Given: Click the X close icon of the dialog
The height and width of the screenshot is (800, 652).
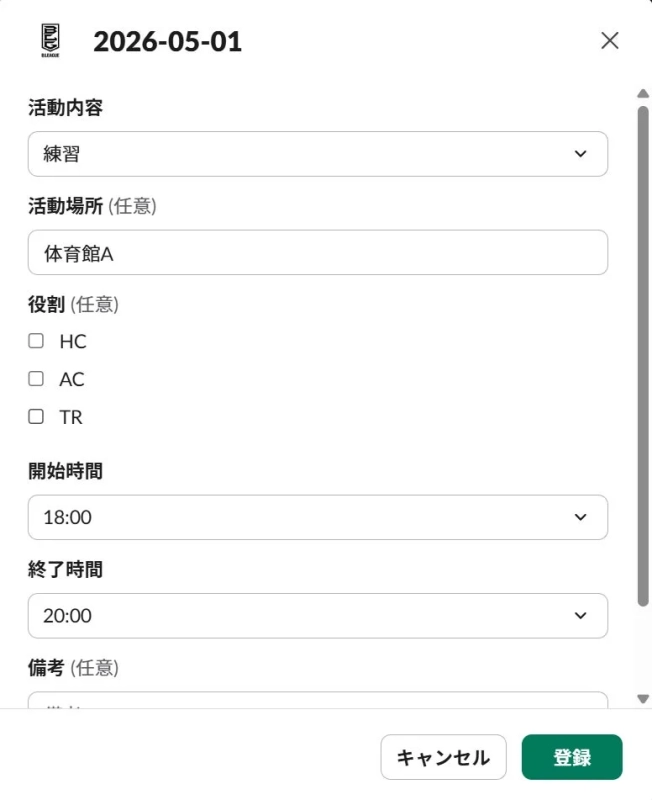Looking at the screenshot, I should (610, 42).
